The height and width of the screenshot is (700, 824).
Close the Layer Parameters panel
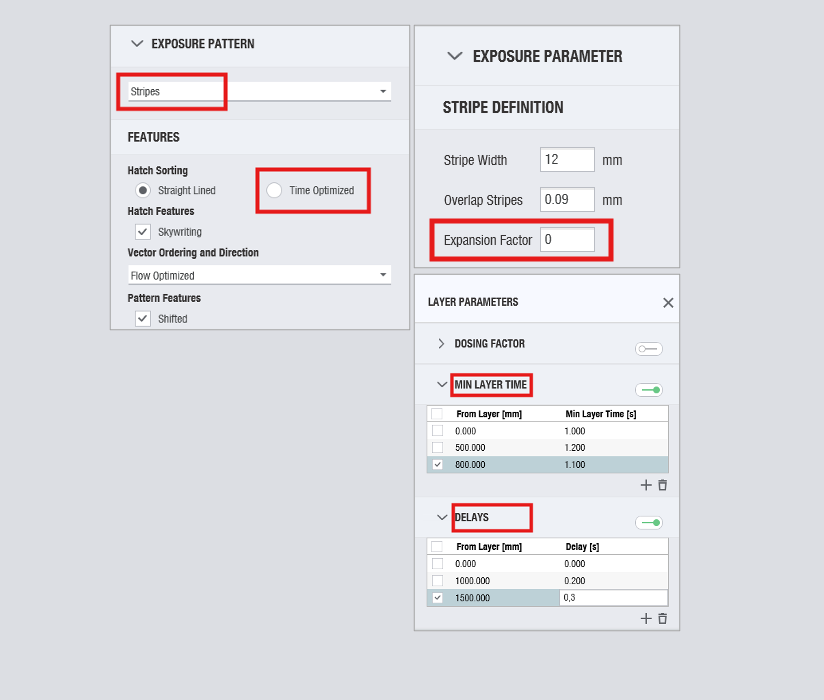click(668, 303)
